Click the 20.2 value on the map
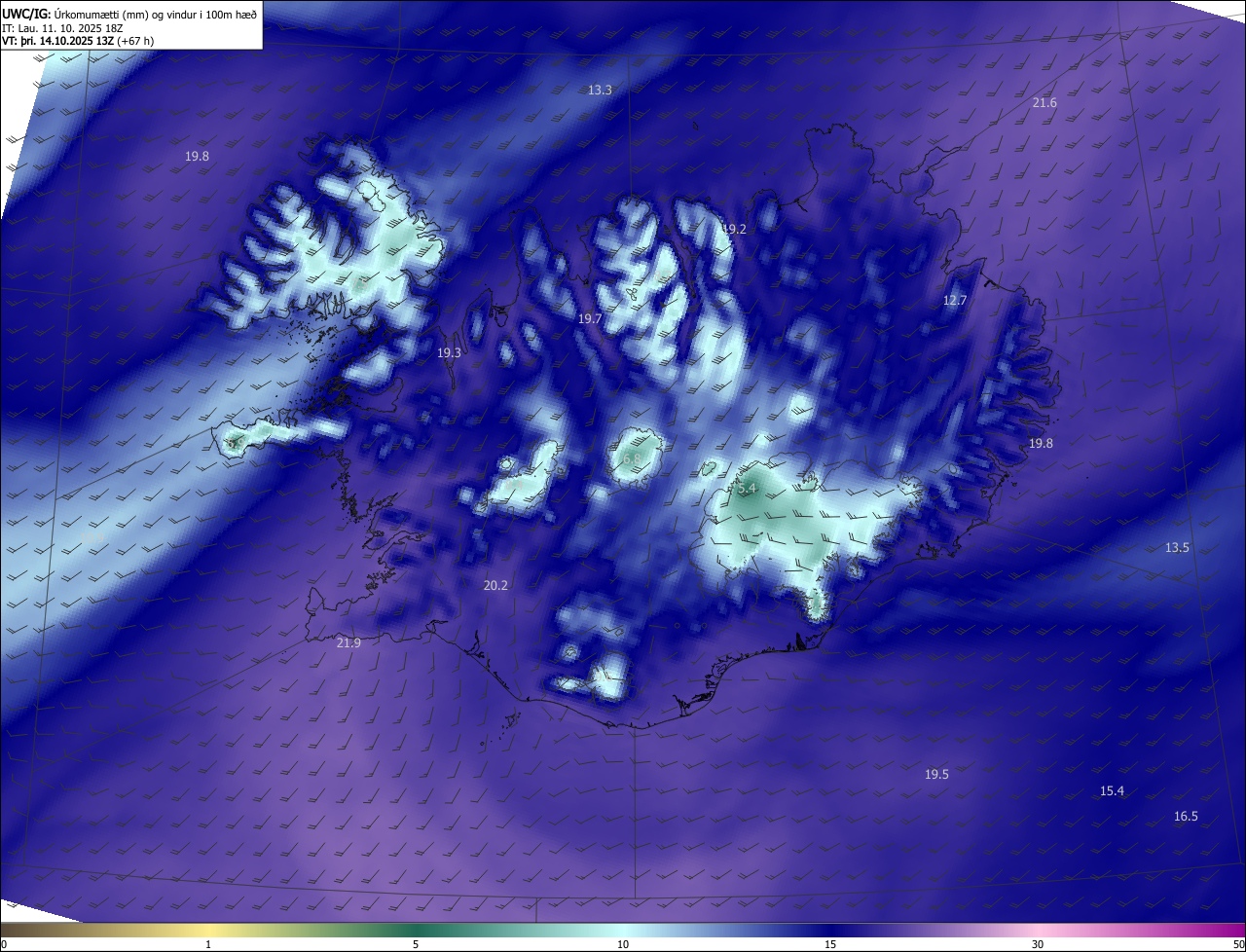The height and width of the screenshot is (952, 1246). [x=495, y=585]
